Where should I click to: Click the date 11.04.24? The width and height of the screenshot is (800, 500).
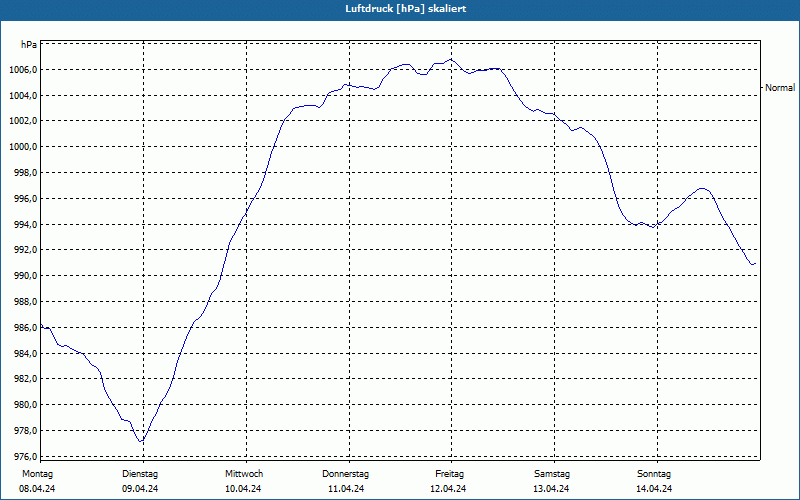[x=346, y=489]
